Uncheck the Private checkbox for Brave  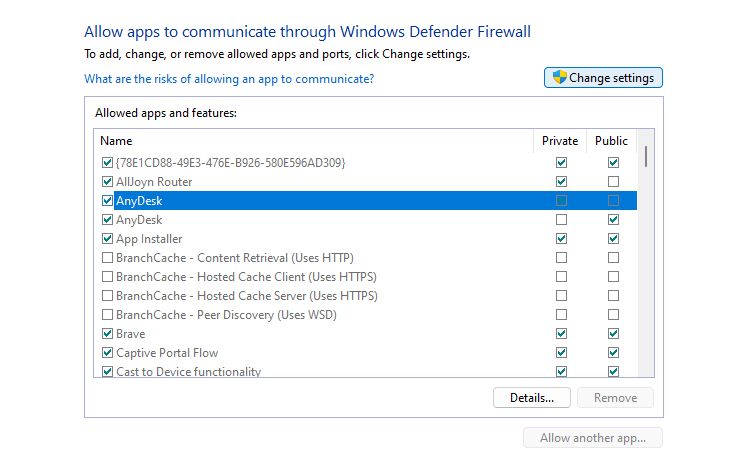pos(561,334)
